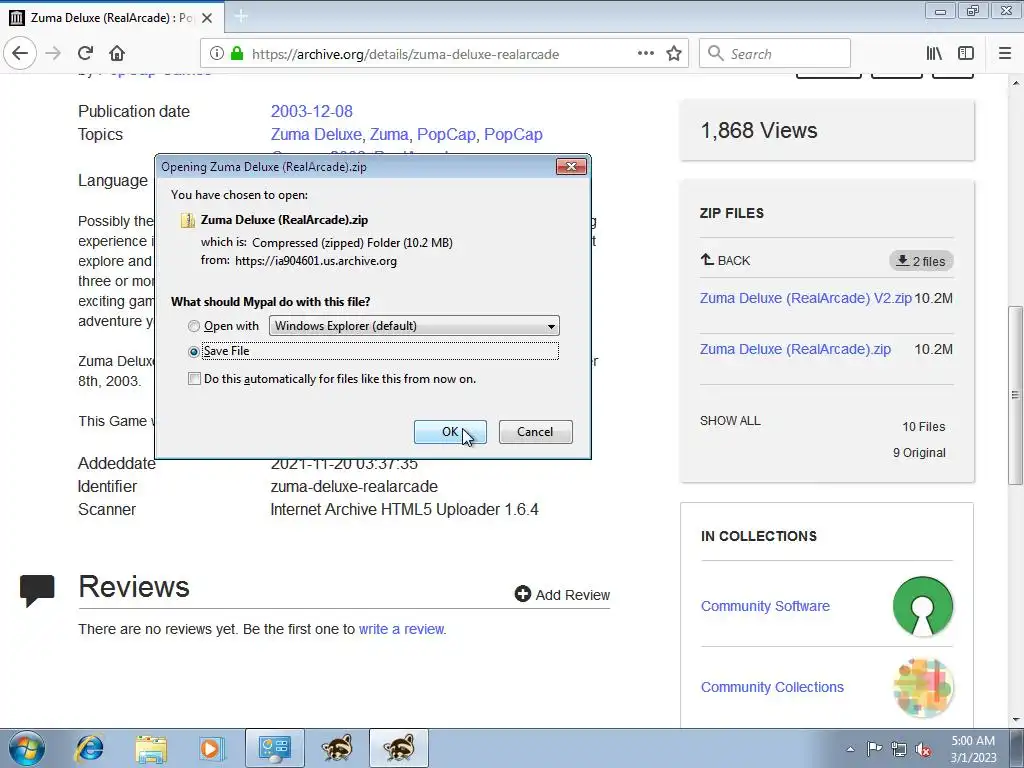Click the page vertical scrollbar thumb
Viewport: 1024px width, 768px height.
(1015, 394)
